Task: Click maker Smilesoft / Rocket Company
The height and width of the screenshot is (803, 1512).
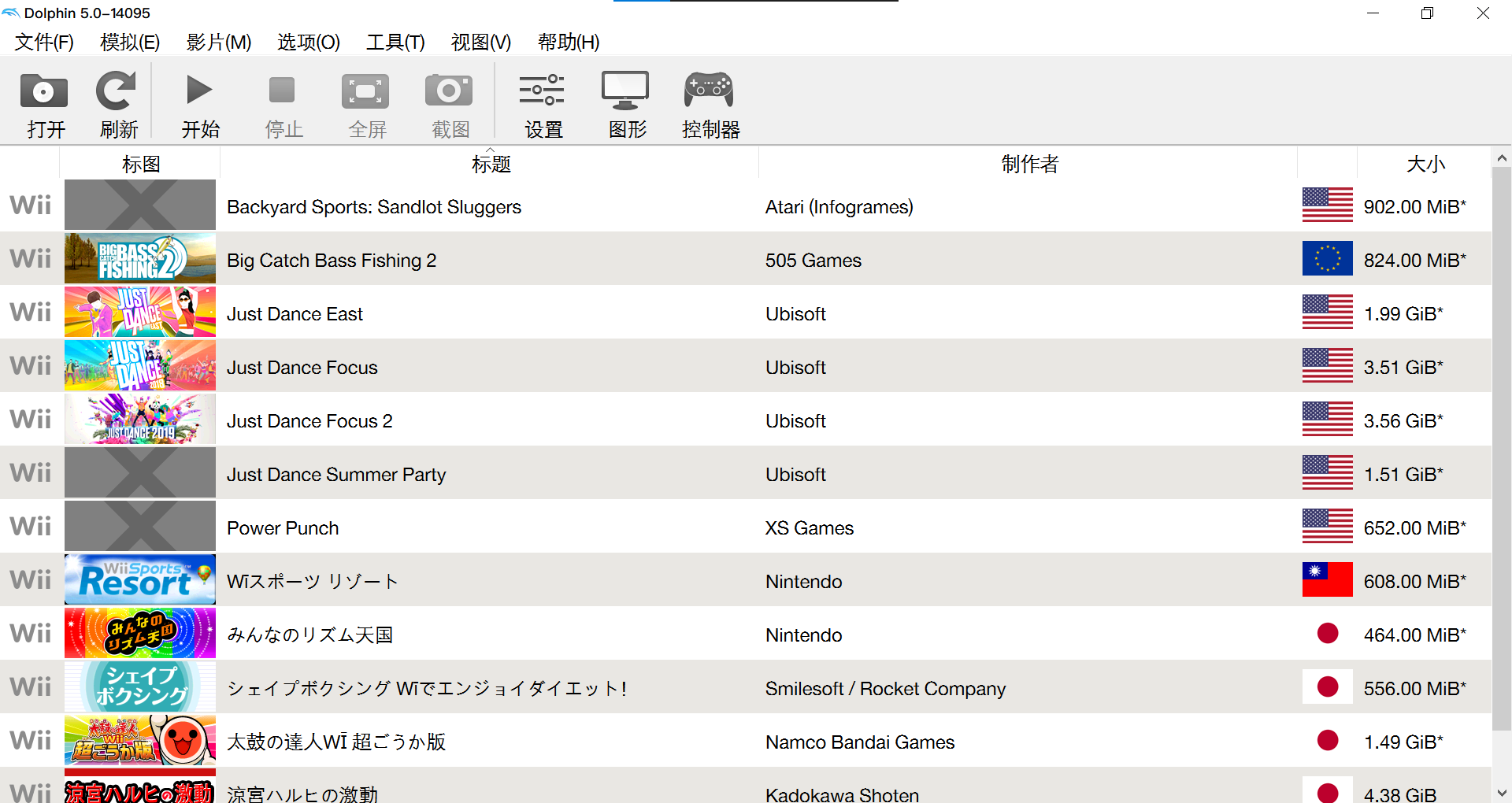Action: coord(886,689)
